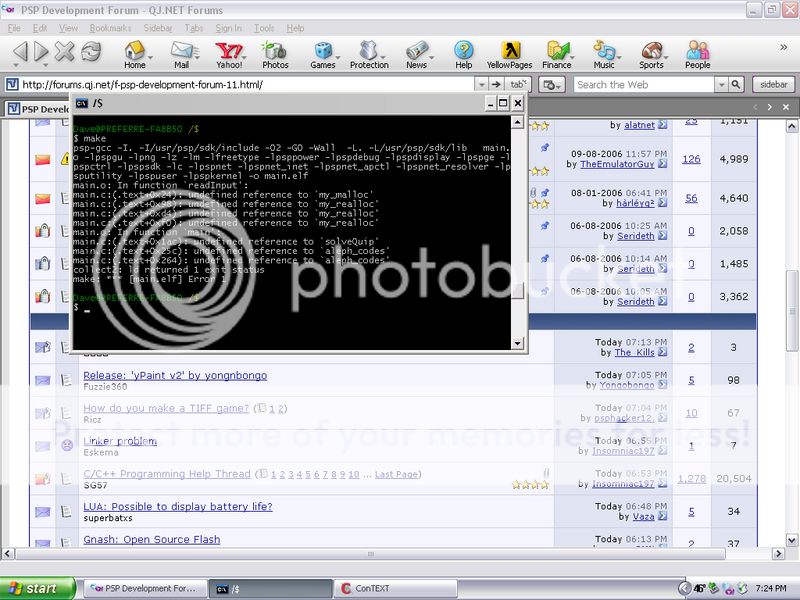The image size is (800, 600).
Task: Click the browser stop (X) icon
Action: tap(65, 51)
